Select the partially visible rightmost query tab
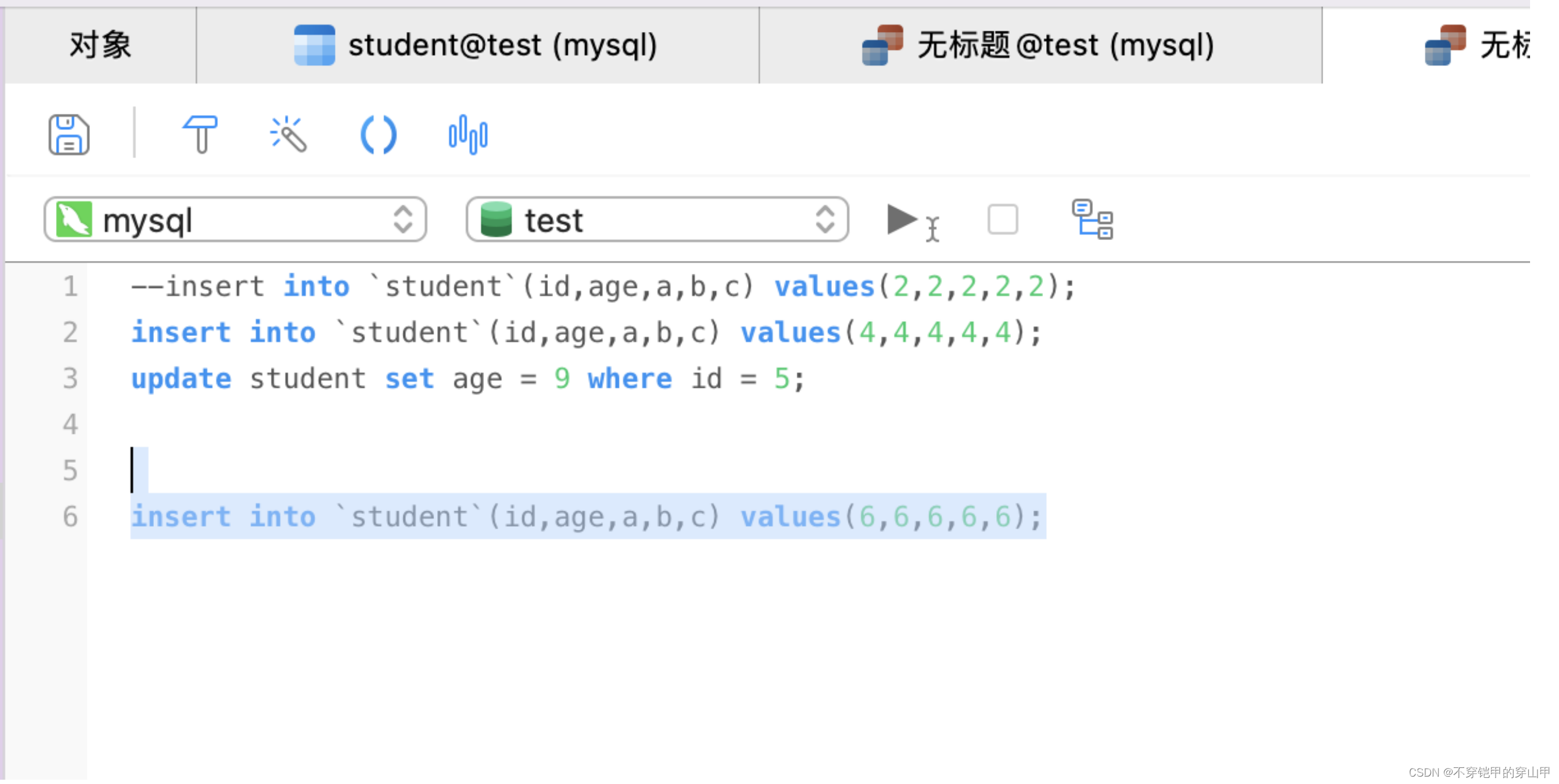The width and height of the screenshot is (1559, 784). coord(1478,46)
